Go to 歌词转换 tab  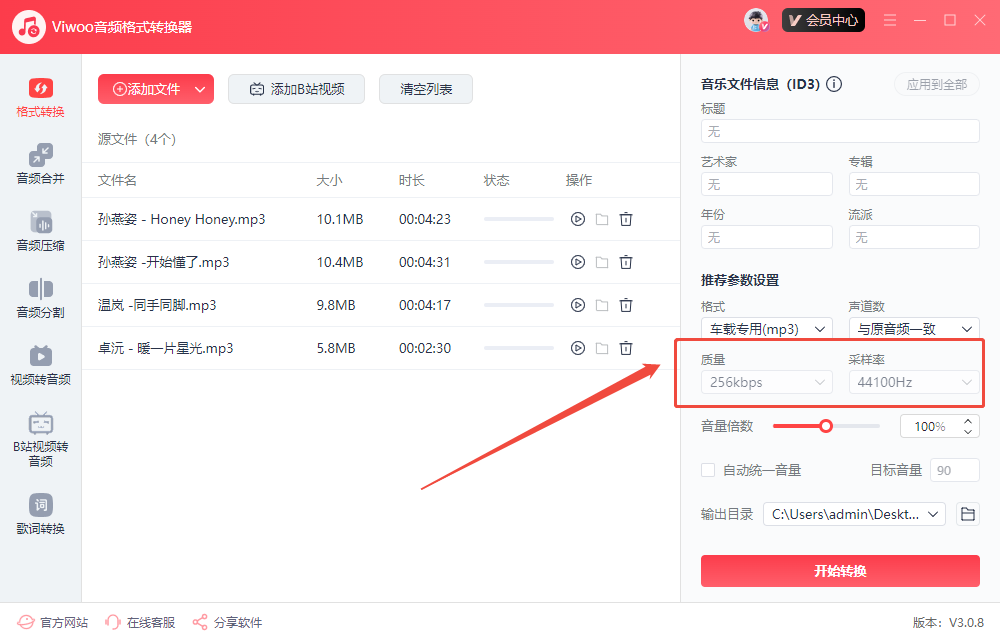pyautogui.click(x=41, y=514)
